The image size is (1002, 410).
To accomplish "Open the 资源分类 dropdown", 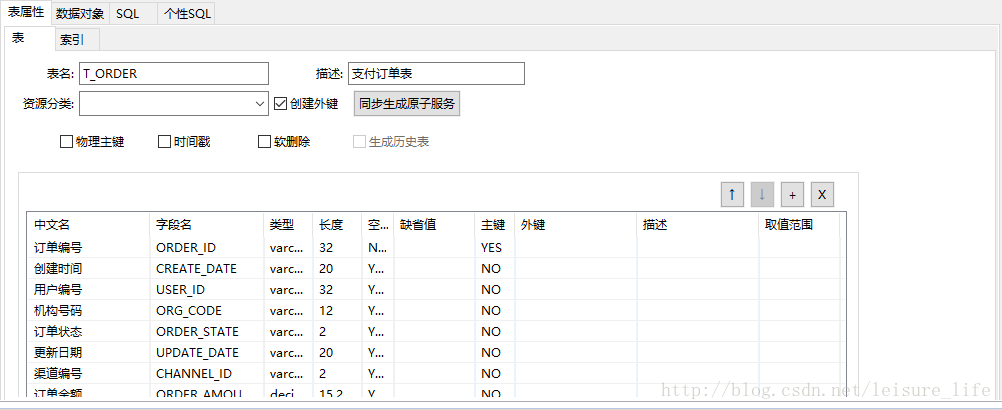I will click(174, 103).
